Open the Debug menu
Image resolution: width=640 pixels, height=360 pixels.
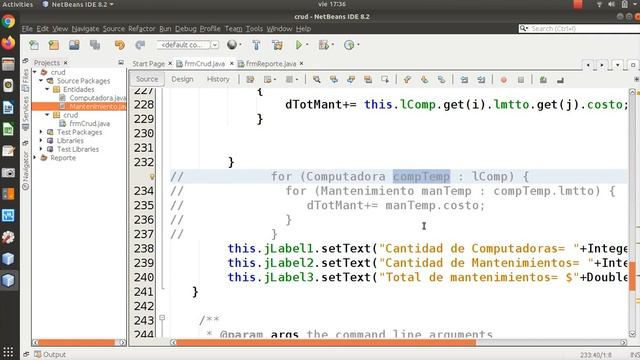[186, 29]
